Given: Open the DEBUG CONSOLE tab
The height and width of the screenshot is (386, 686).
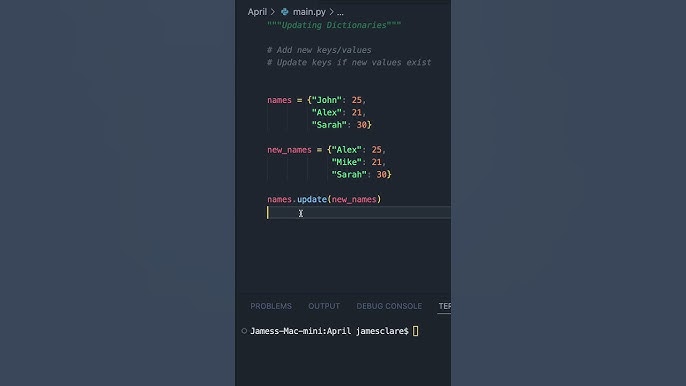Looking at the screenshot, I should (x=389, y=306).
